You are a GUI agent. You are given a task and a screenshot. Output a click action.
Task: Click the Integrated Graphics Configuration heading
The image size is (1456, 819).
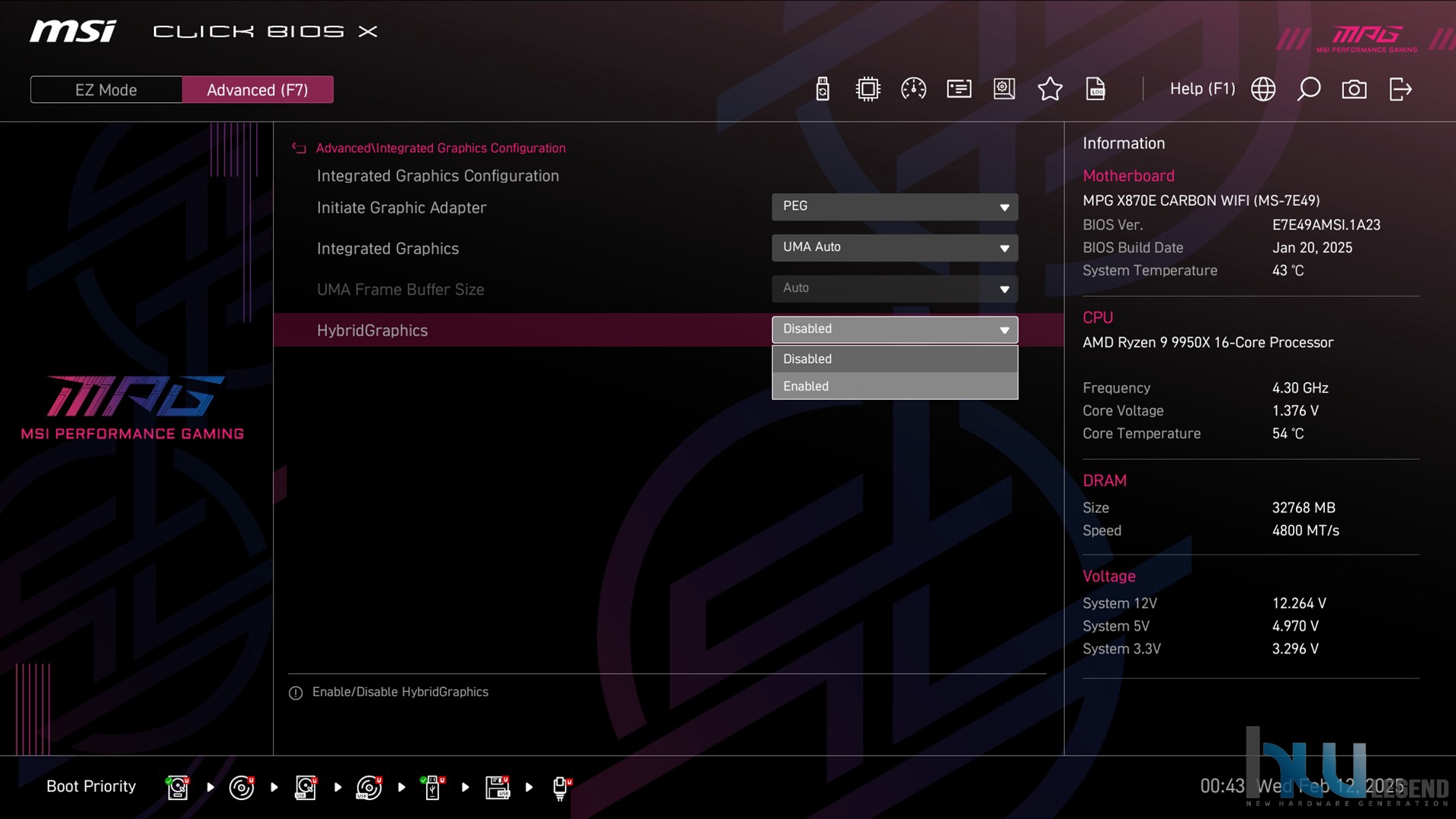pyautogui.click(x=438, y=175)
